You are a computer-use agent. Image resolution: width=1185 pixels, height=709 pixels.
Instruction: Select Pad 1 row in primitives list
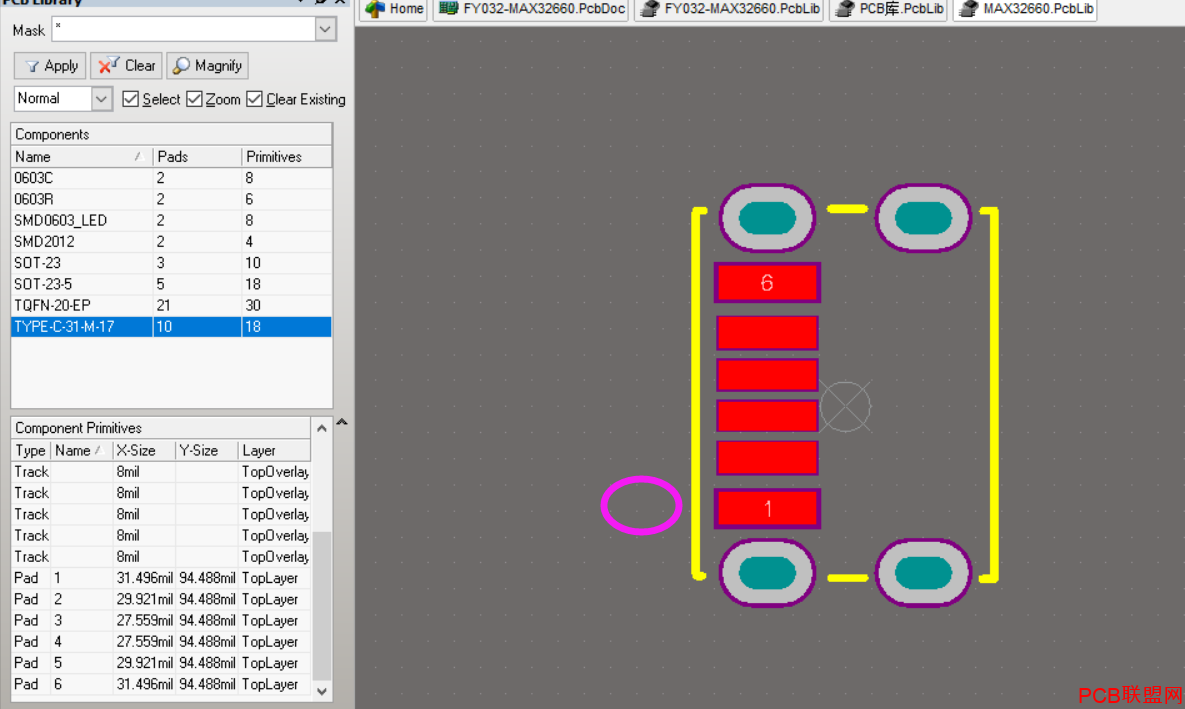(161, 577)
